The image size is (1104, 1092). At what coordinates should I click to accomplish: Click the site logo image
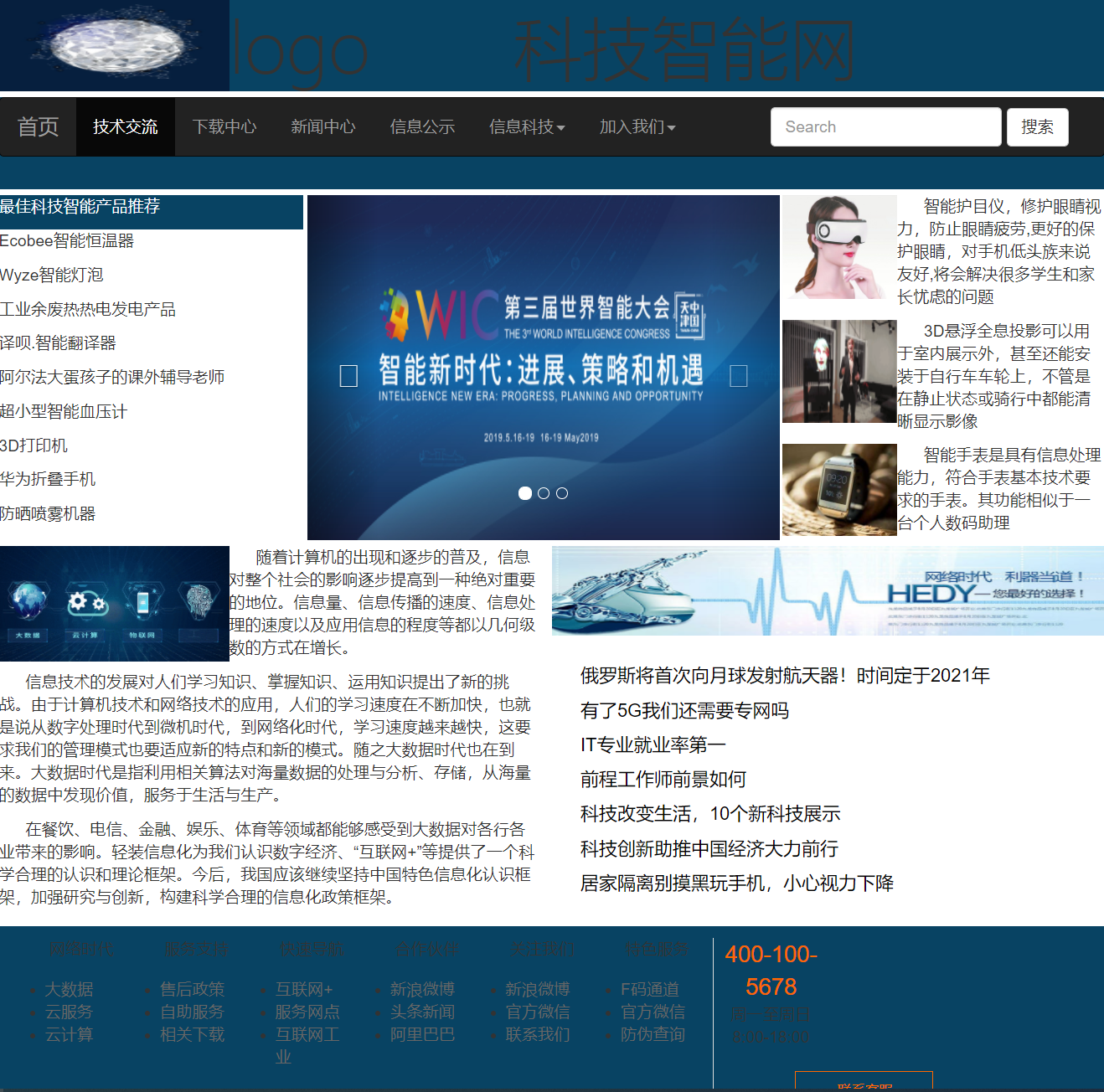(x=115, y=45)
